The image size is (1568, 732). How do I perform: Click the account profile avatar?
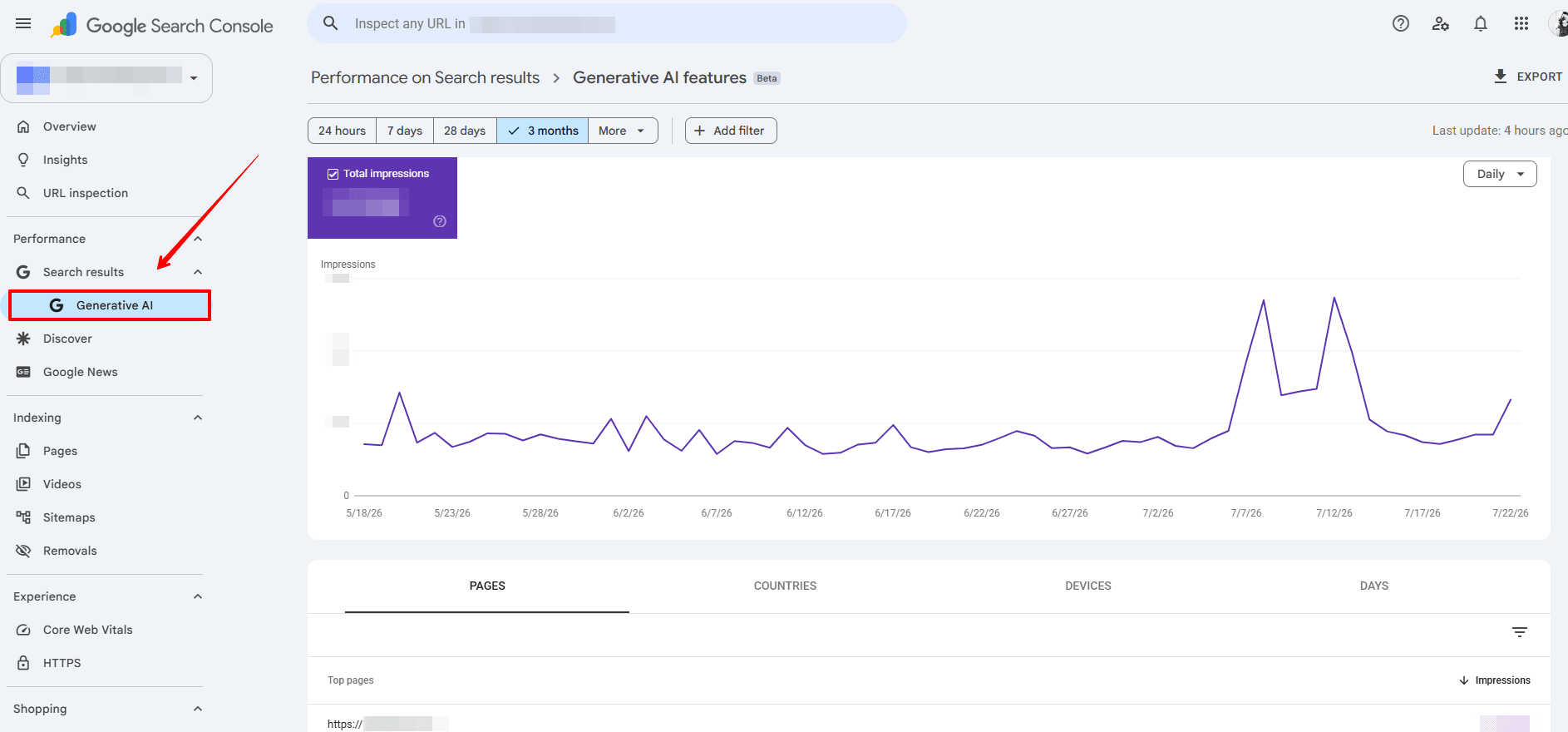click(1559, 23)
